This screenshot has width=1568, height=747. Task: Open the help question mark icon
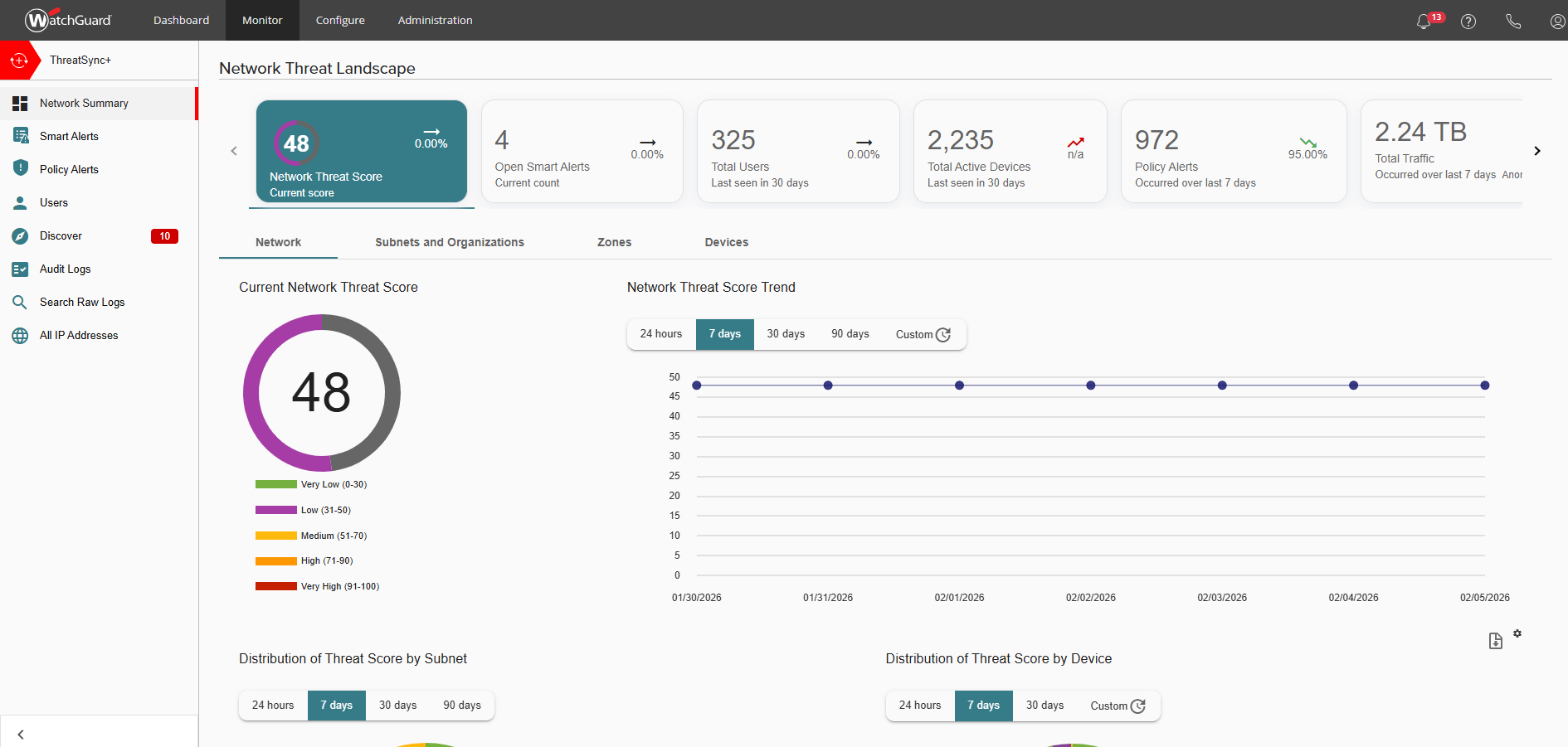tap(1468, 22)
